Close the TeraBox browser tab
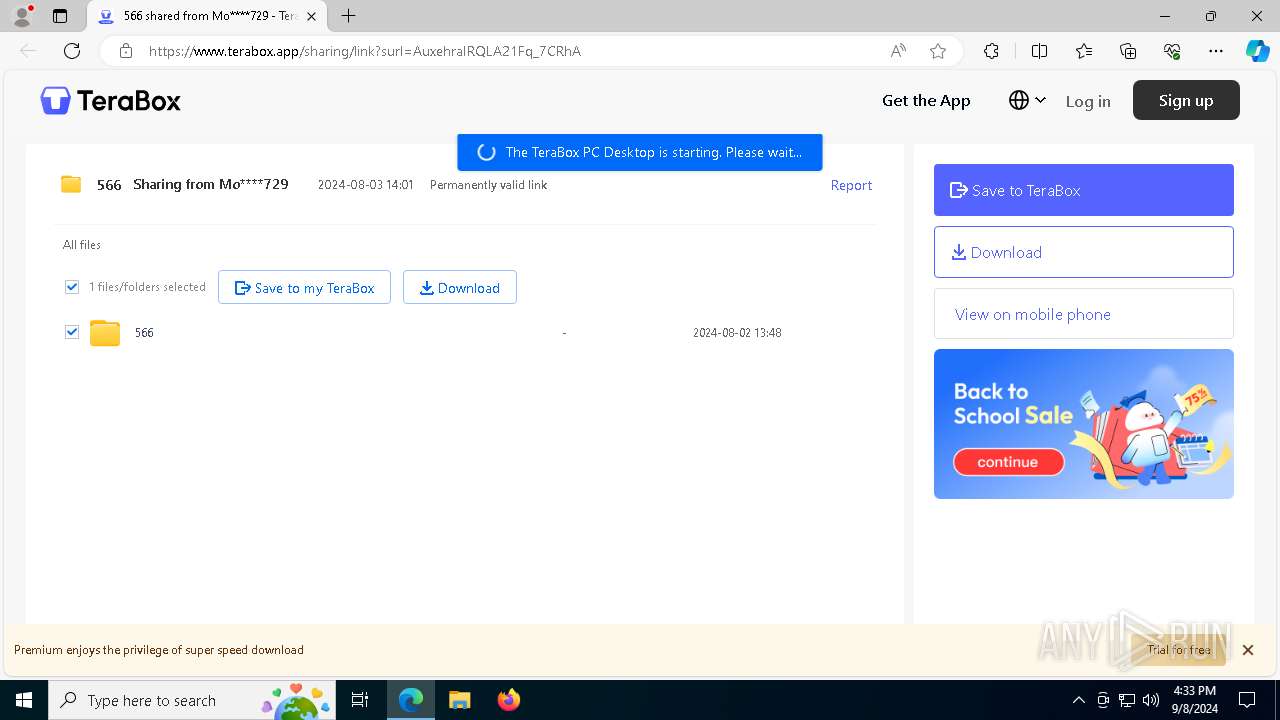The width and height of the screenshot is (1280, 720). coord(311,16)
